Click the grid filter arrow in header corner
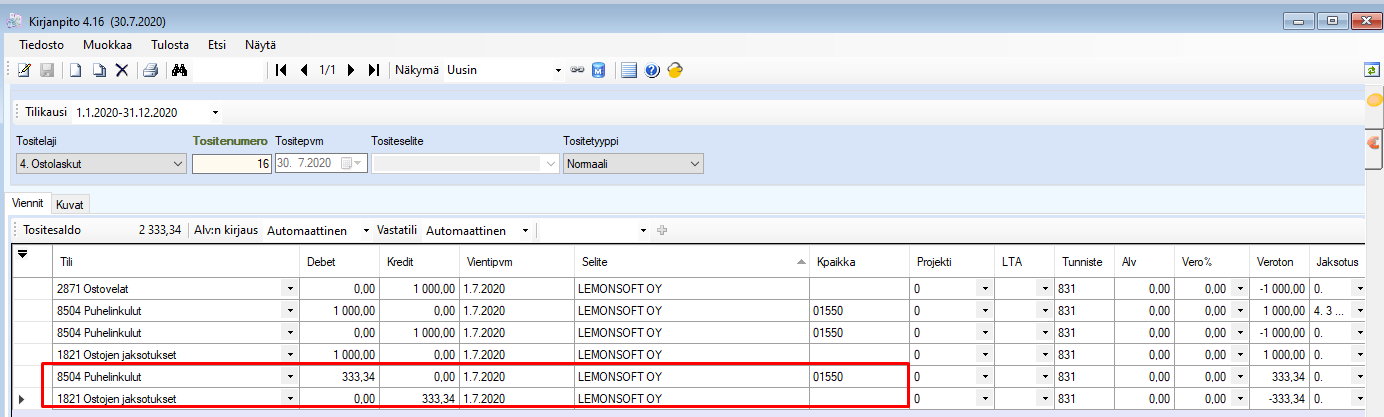This screenshot has height=417, width=1384. [23, 253]
